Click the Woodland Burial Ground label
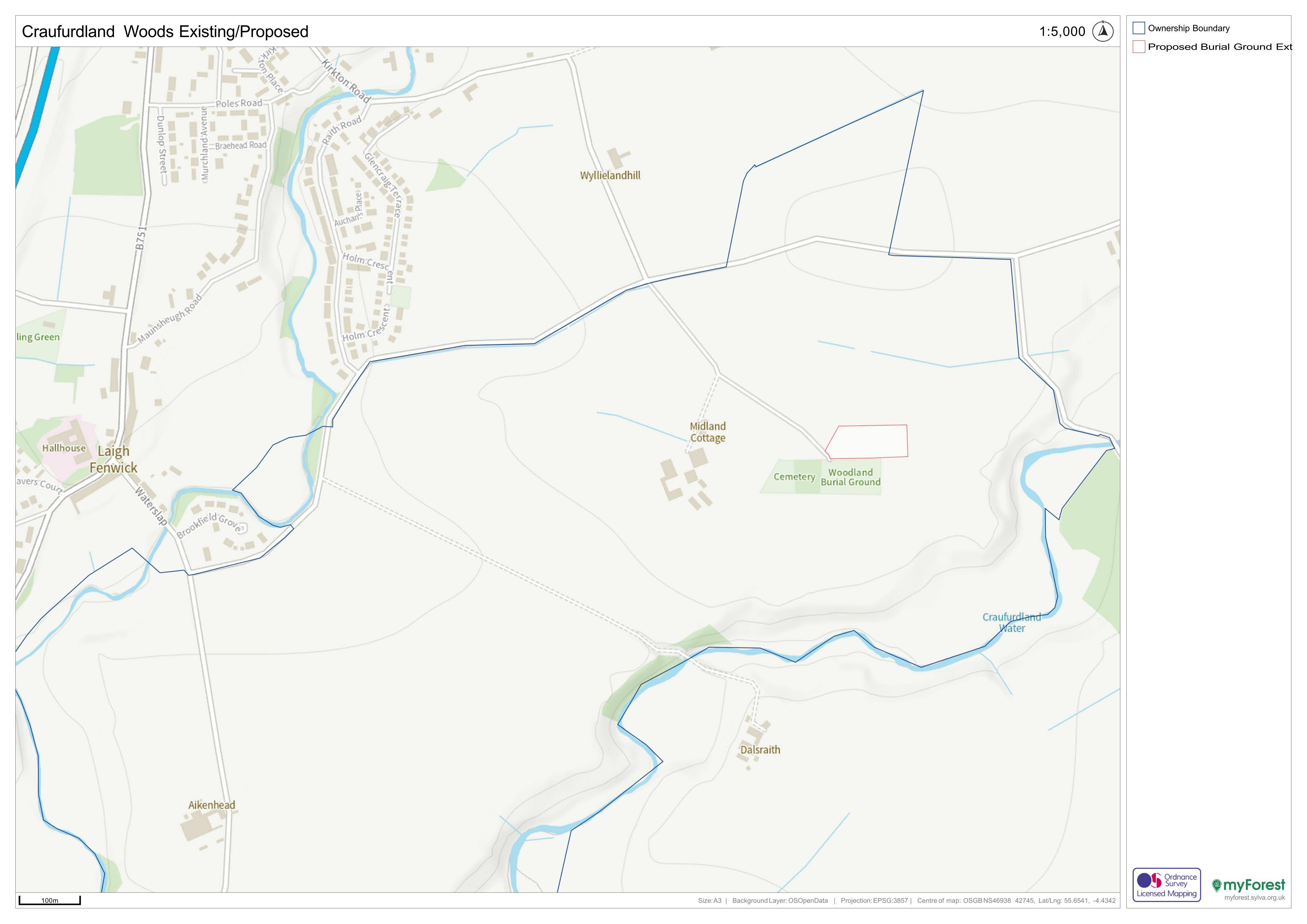This screenshot has width=1307, height=924. pyautogui.click(x=850, y=477)
